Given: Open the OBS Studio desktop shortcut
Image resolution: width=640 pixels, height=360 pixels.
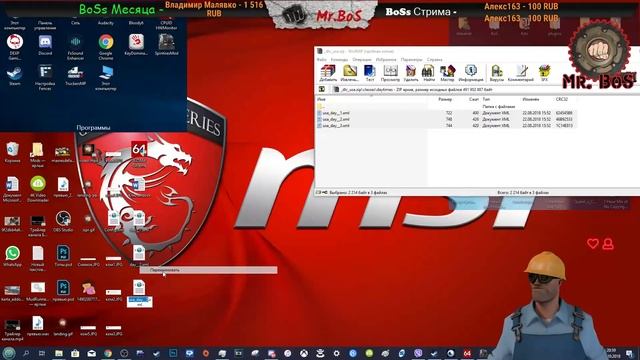Looking at the screenshot, I should pyautogui.click(x=63, y=222).
